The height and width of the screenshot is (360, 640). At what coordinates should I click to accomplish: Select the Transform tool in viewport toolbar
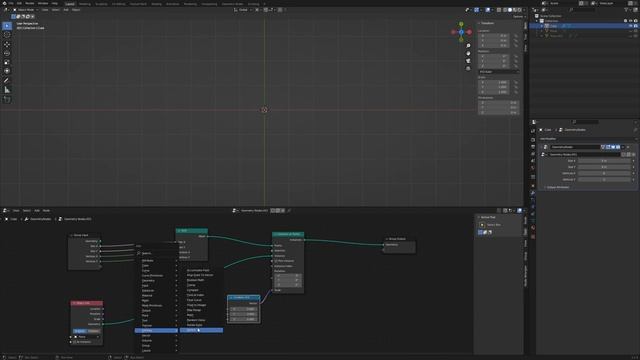[7, 71]
